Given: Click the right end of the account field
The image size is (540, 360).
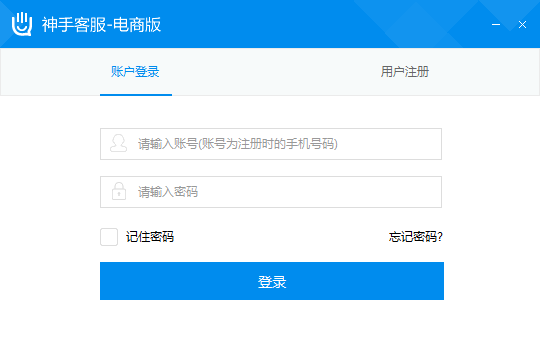Looking at the screenshot, I should pos(430,144).
